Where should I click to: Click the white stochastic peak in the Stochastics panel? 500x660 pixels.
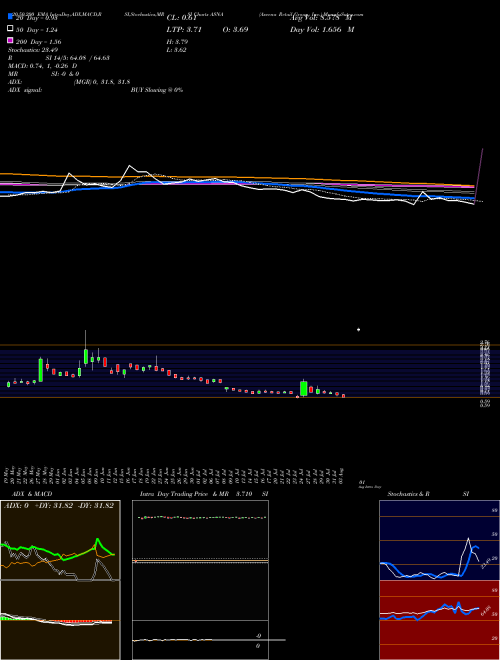pyautogui.click(x=468, y=539)
